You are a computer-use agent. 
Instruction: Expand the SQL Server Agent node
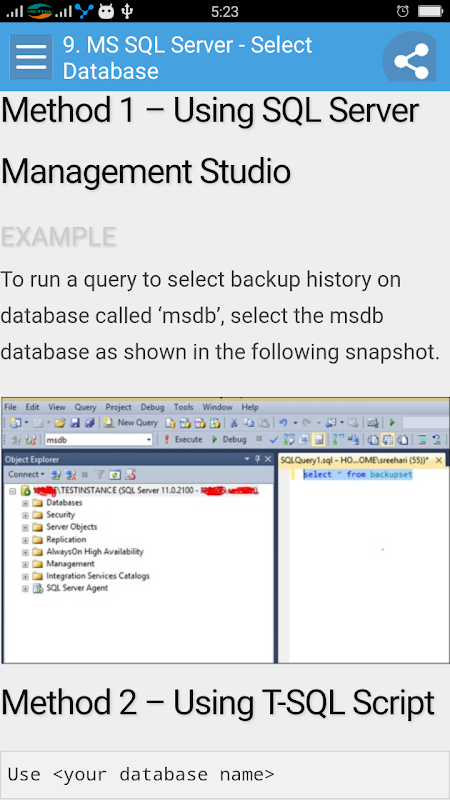pyautogui.click(x=25, y=589)
